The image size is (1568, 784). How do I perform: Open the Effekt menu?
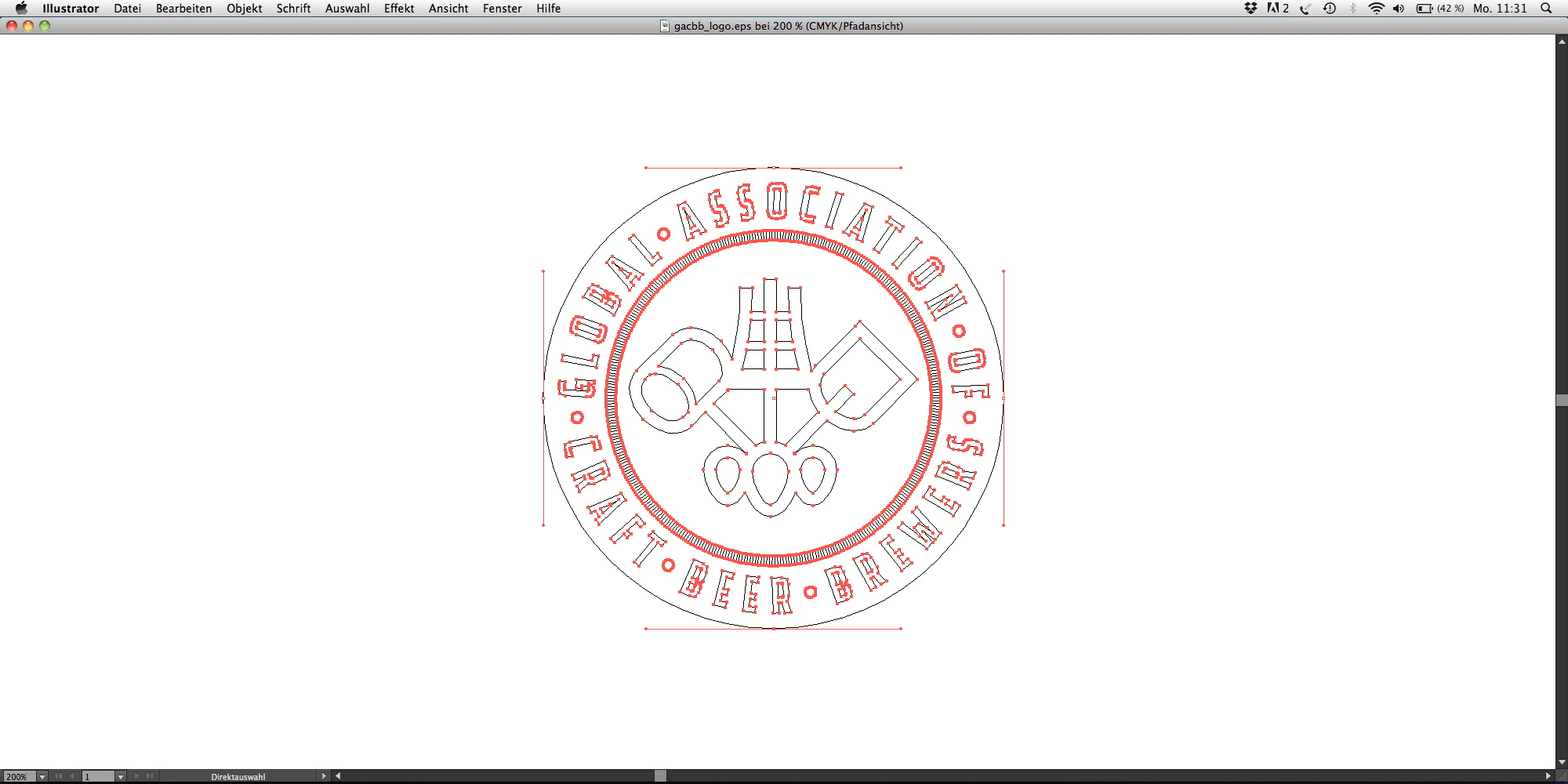click(x=399, y=8)
